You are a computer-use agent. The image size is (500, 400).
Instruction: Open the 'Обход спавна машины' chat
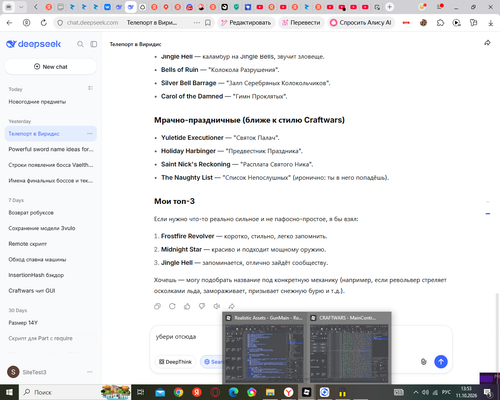click(51, 259)
